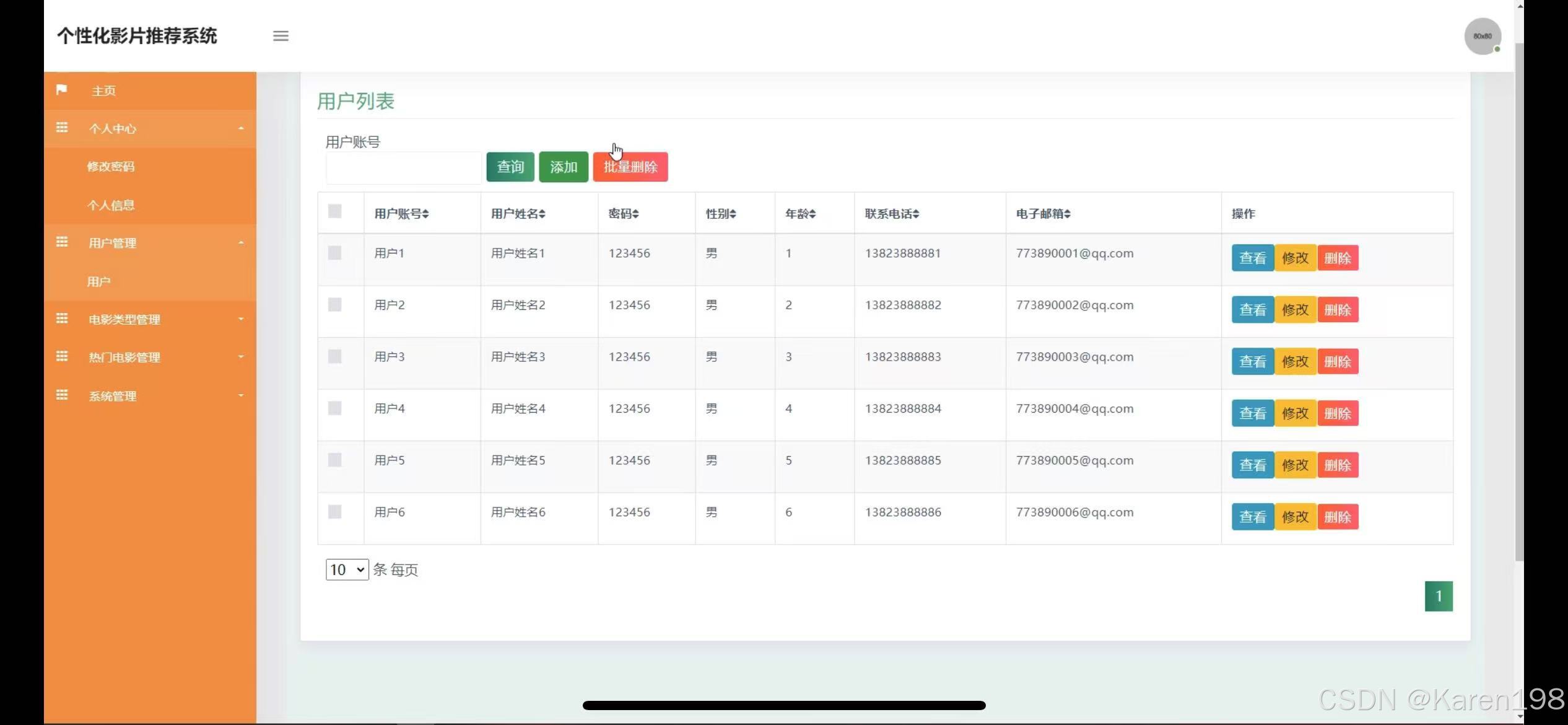The width and height of the screenshot is (1568, 725).
Task: Open 修改密码 in the sidebar
Action: (111, 167)
